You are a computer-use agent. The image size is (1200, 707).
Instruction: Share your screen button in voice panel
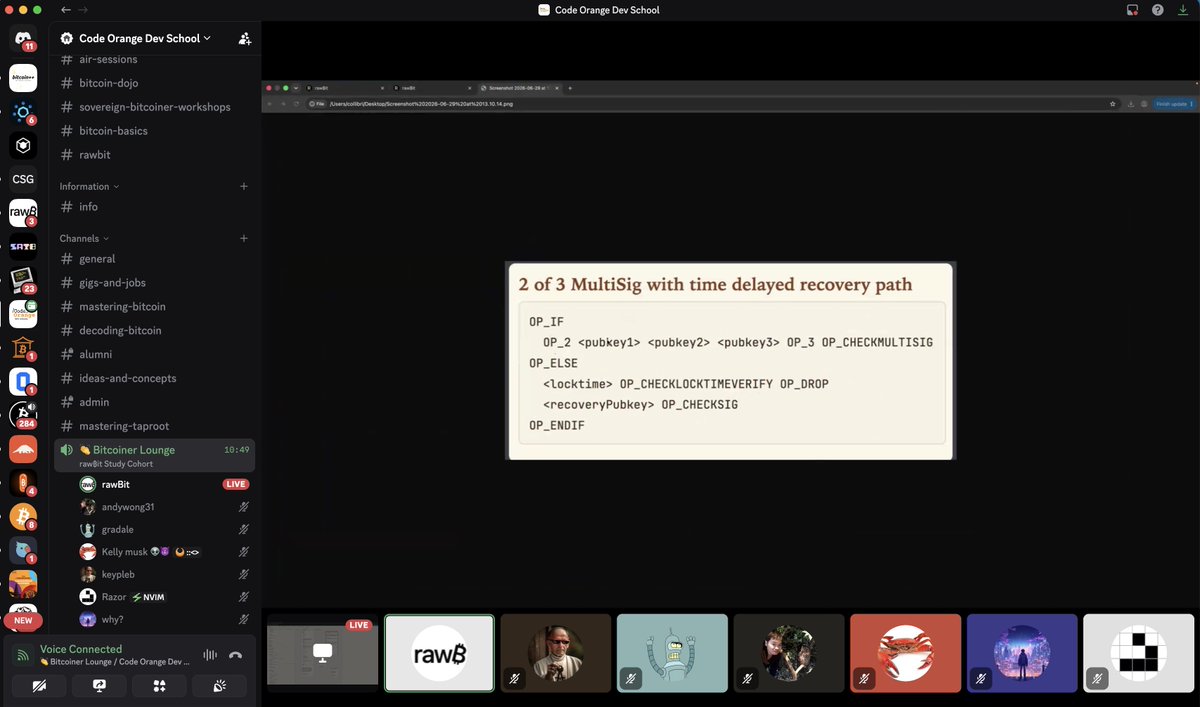pyautogui.click(x=99, y=685)
